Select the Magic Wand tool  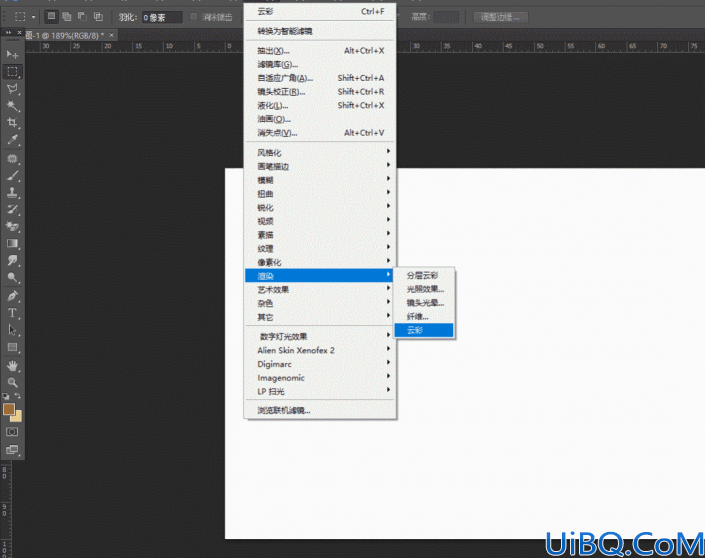click(x=12, y=106)
